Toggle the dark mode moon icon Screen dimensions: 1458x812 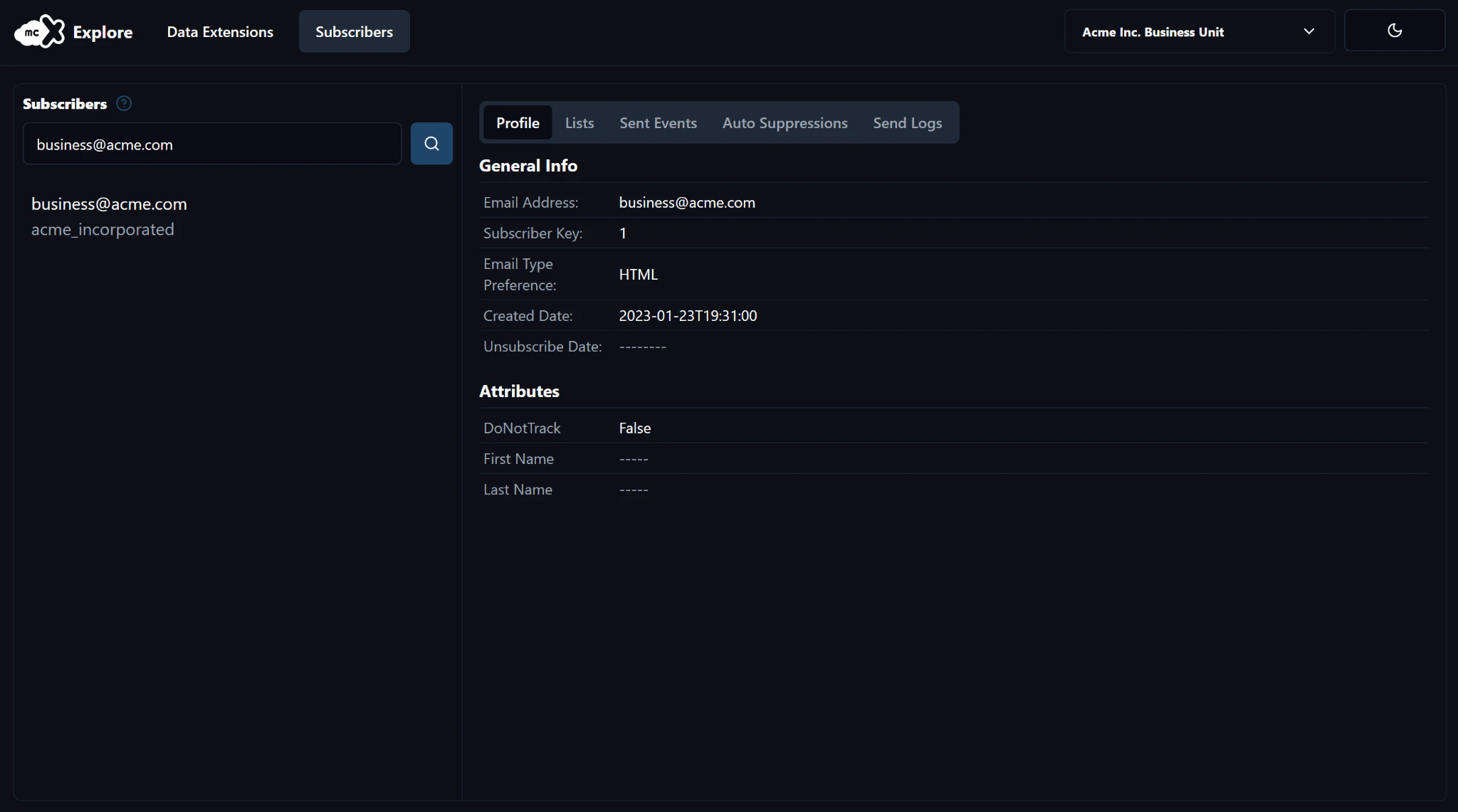(x=1395, y=31)
